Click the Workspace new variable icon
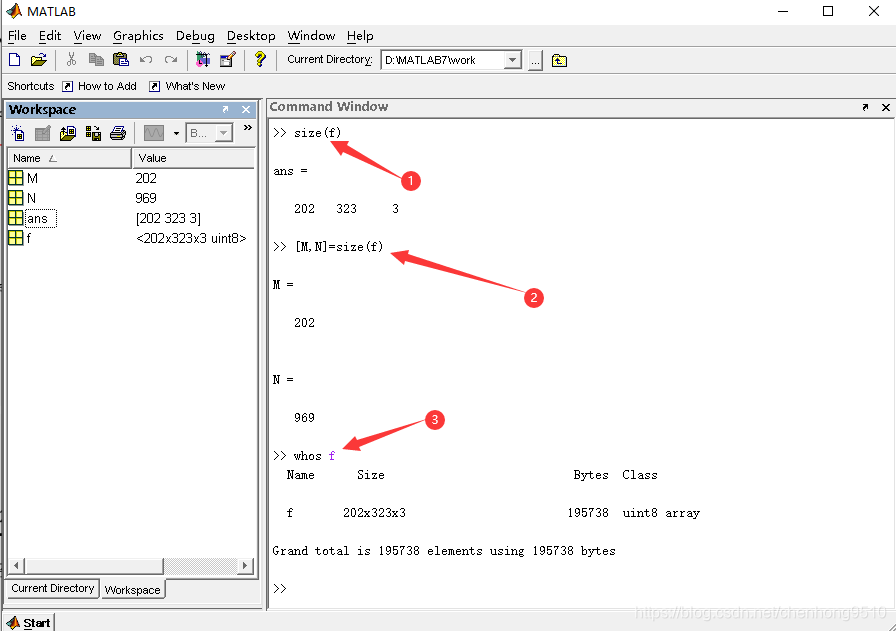The width and height of the screenshot is (896, 631). point(18,133)
